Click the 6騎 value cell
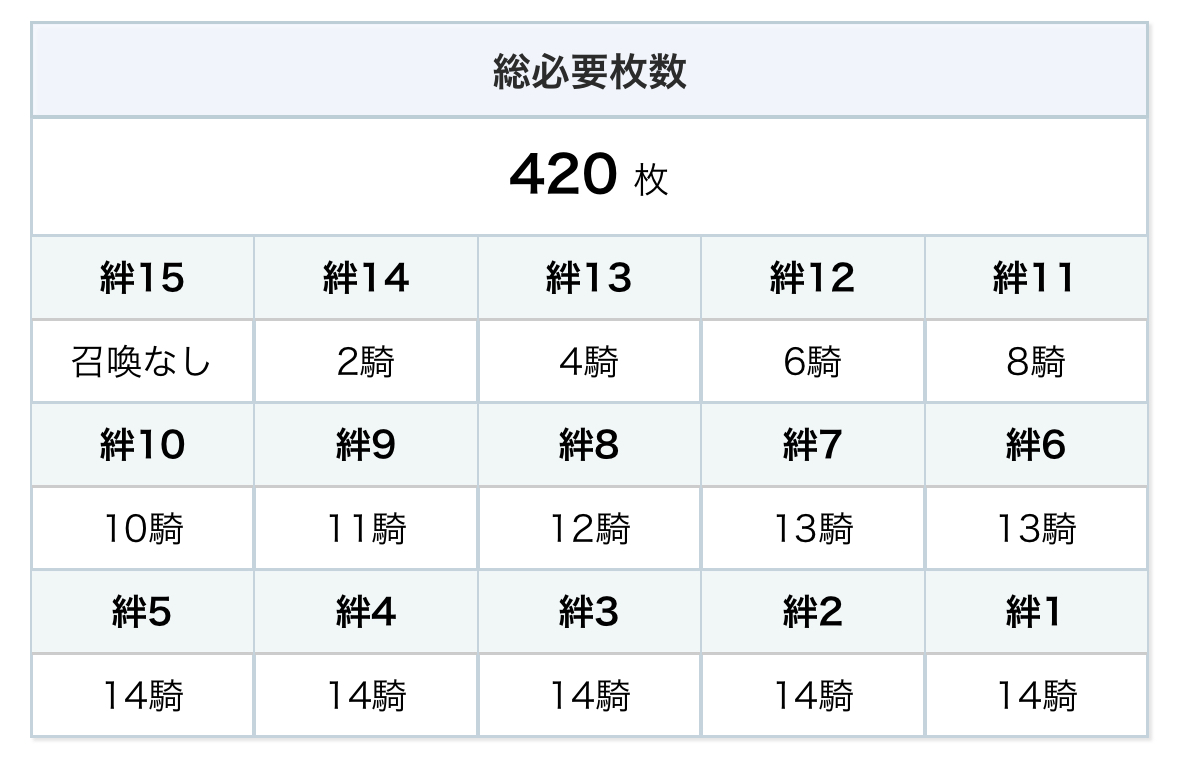The height and width of the screenshot is (781, 1179). pos(812,361)
